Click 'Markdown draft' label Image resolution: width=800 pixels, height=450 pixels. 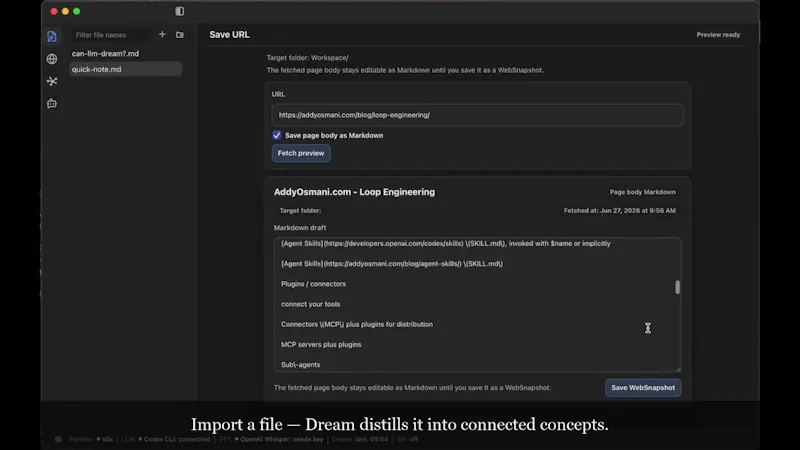[x=300, y=228]
